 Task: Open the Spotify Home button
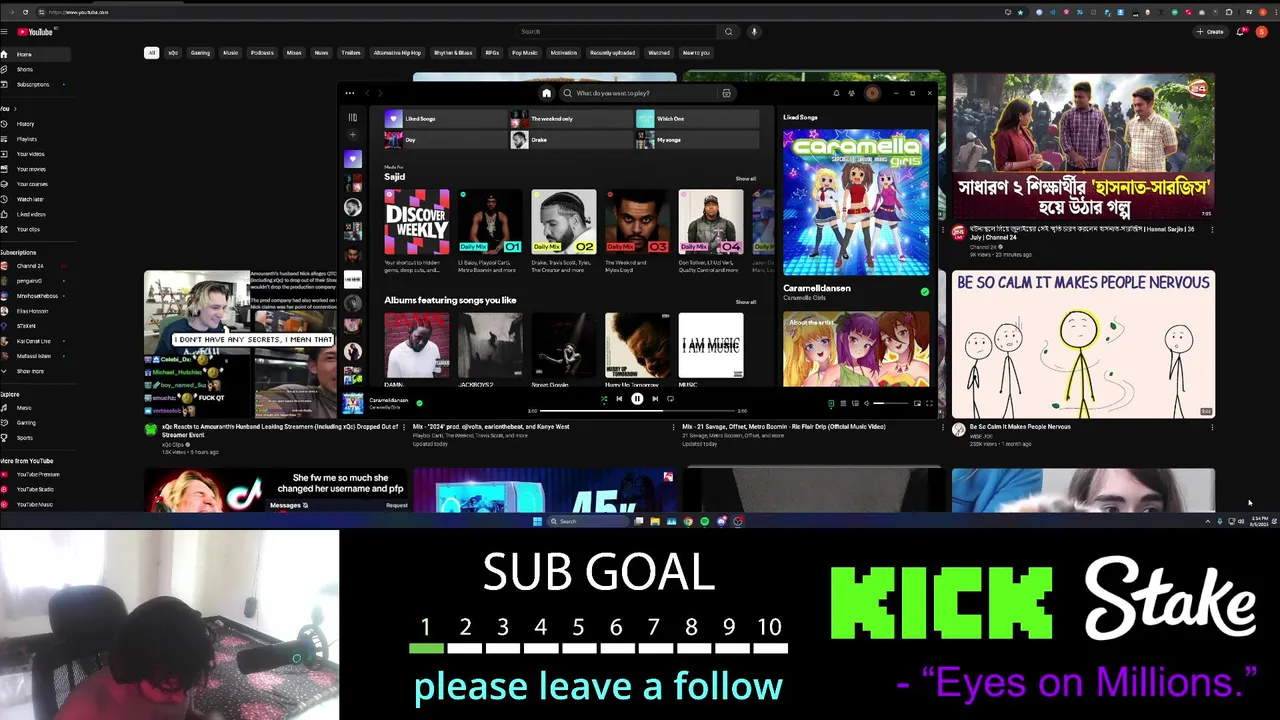click(x=547, y=93)
